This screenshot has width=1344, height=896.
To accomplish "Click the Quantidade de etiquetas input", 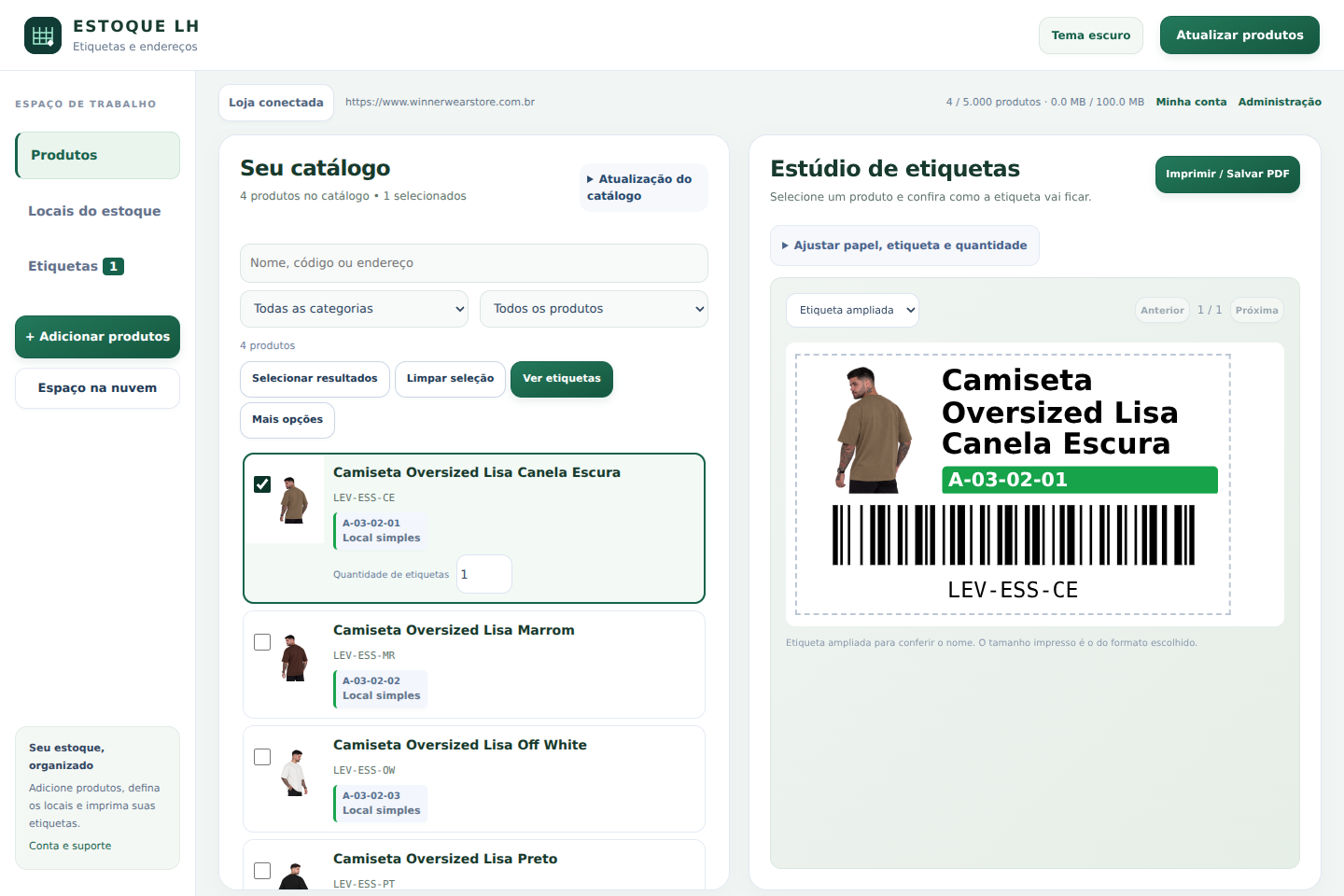I will [x=483, y=574].
